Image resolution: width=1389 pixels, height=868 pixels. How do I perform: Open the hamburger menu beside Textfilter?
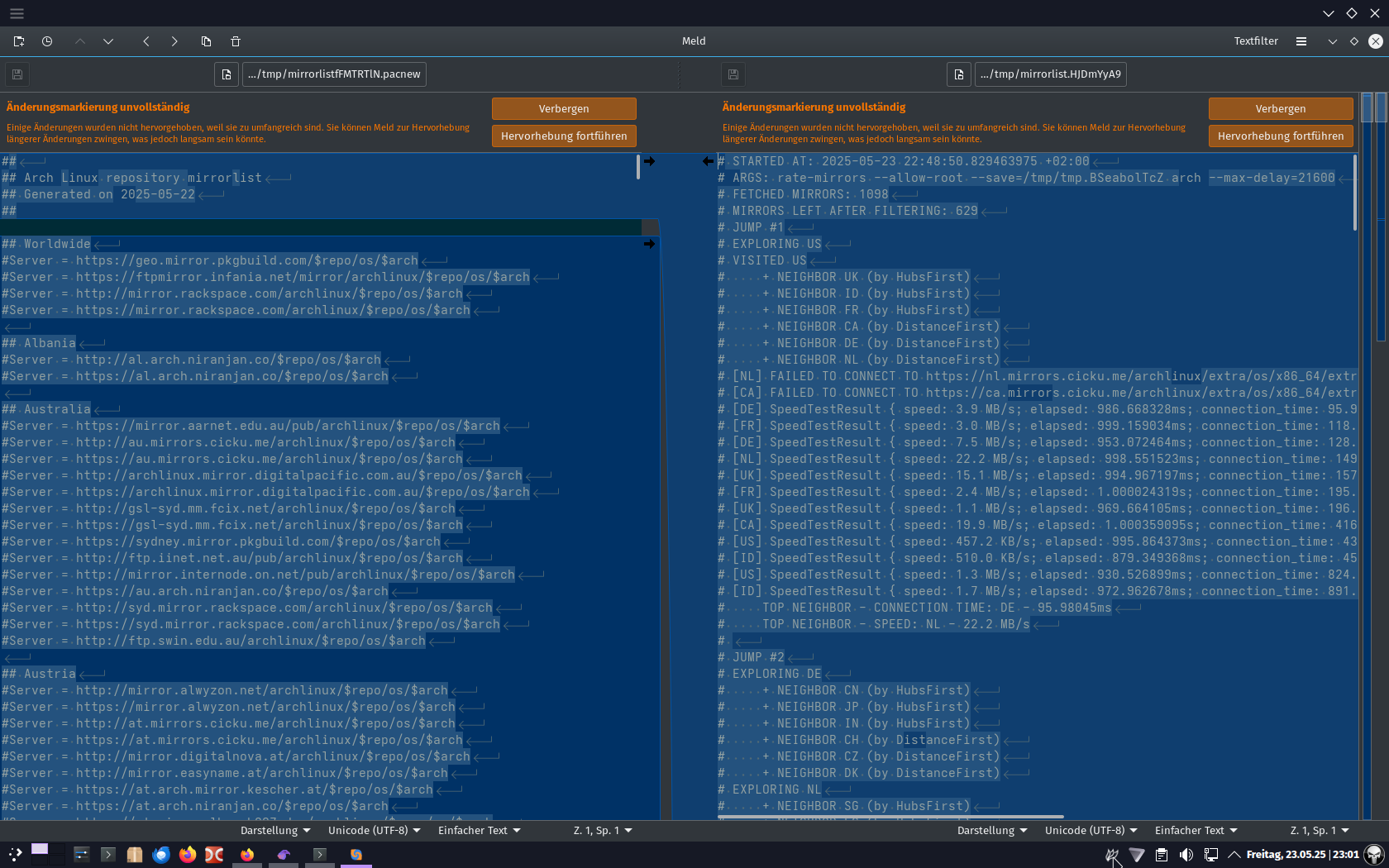coord(1301,41)
